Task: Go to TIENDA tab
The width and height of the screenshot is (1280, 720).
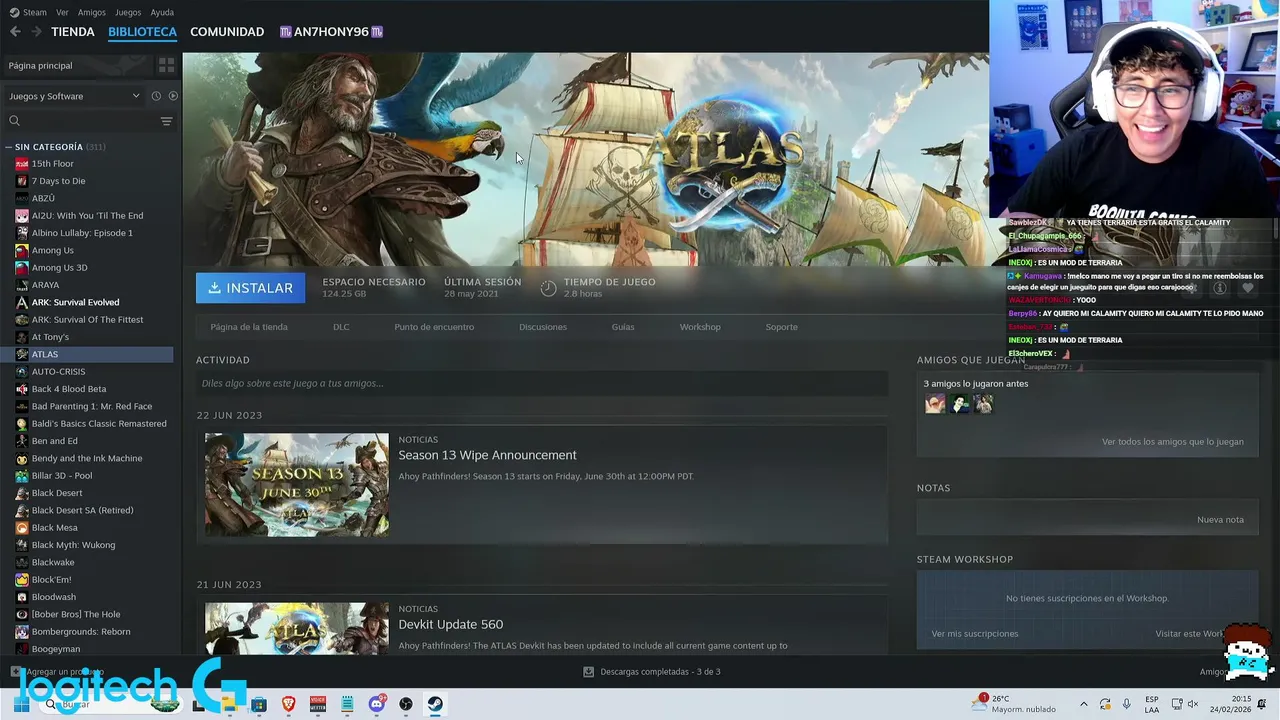Action: click(x=73, y=32)
